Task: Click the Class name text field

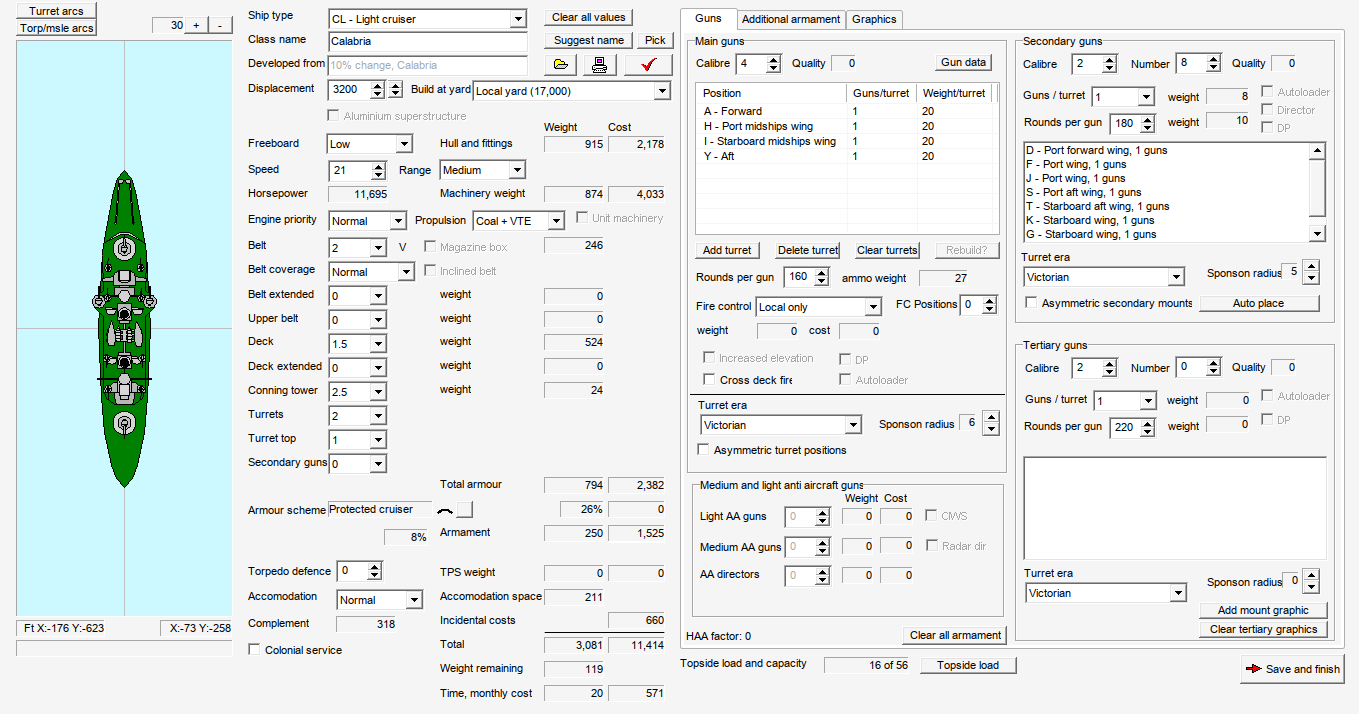Action: click(x=427, y=41)
